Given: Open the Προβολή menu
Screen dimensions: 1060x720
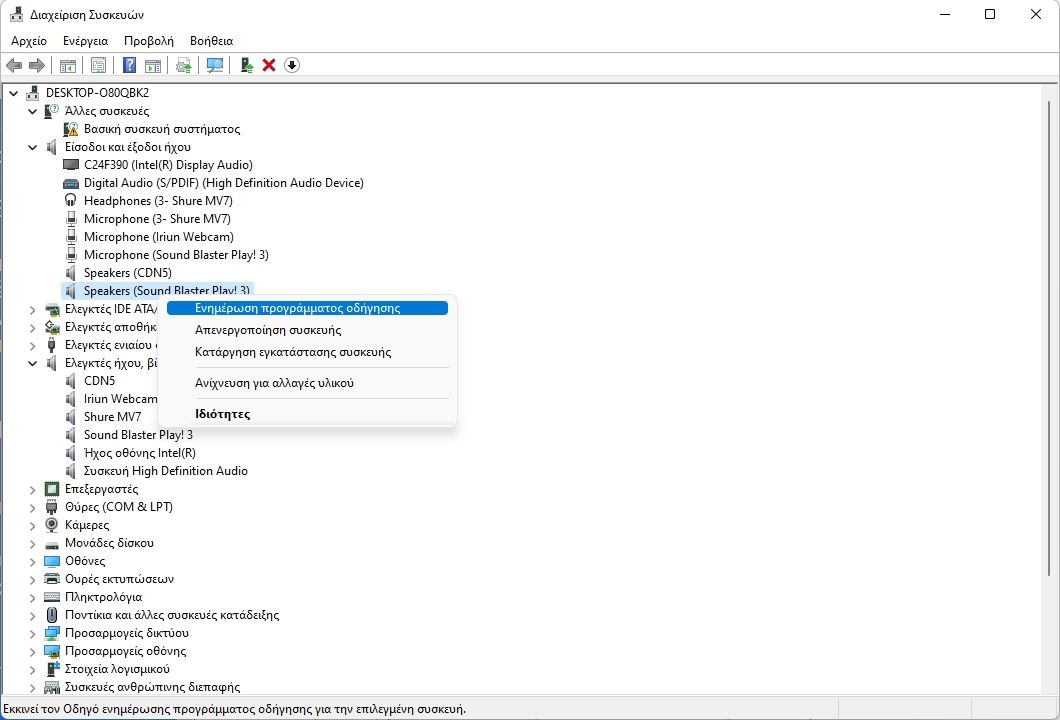Looking at the screenshot, I should pyautogui.click(x=146, y=41).
